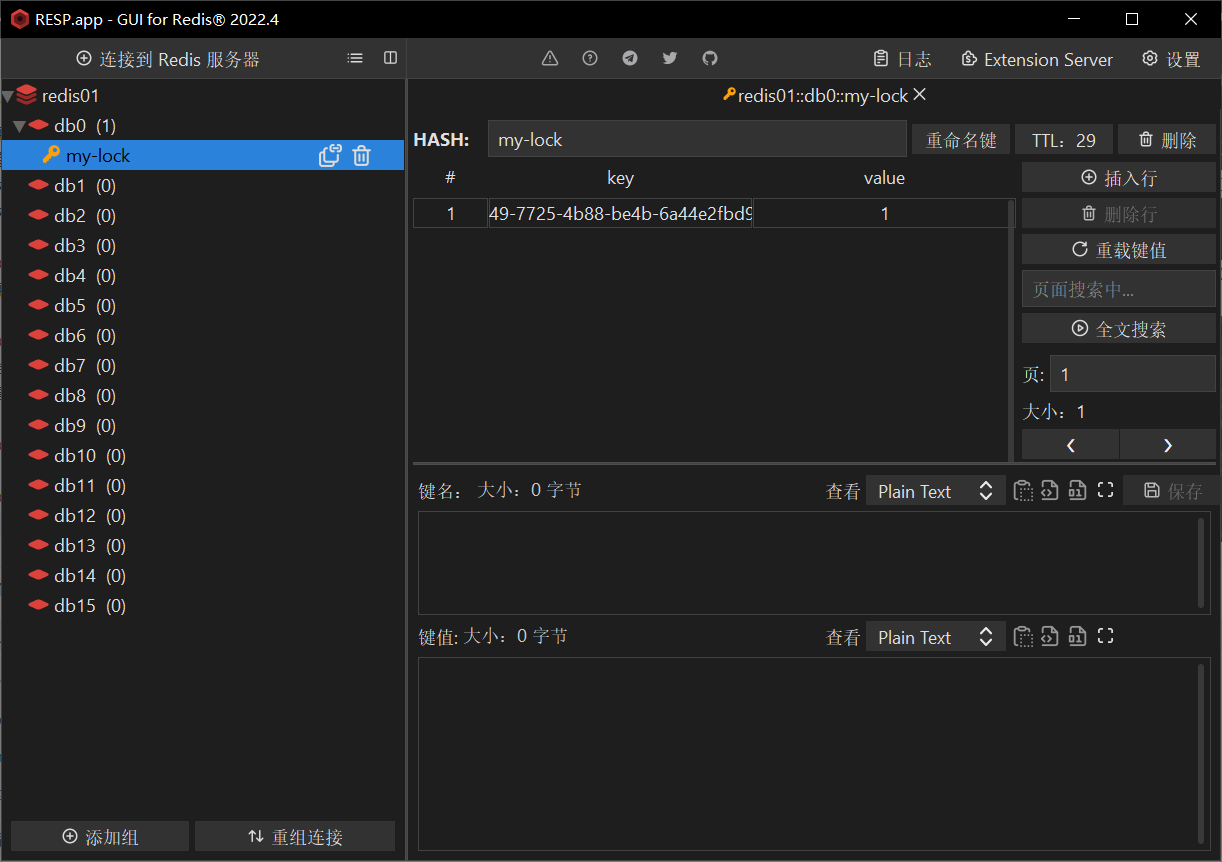Click 插入行 insert row button
The image size is (1222, 862).
click(x=1119, y=178)
